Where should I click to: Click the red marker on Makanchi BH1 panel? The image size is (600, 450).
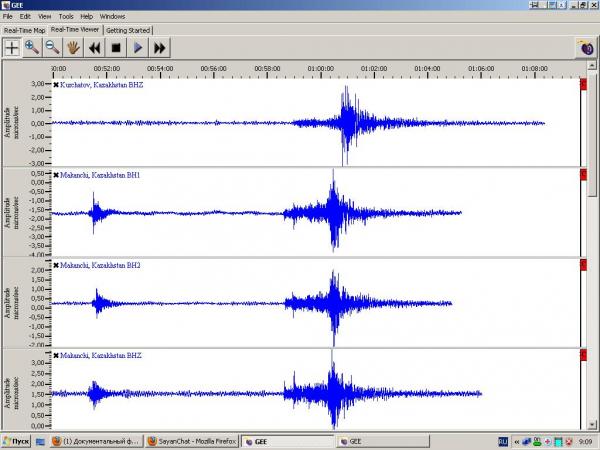pos(584,174)
